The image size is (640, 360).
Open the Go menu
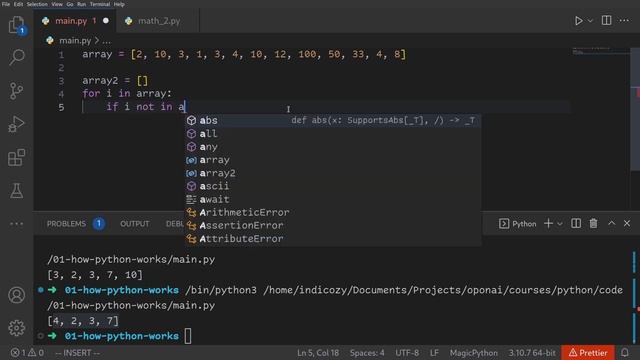coord(70,4)
